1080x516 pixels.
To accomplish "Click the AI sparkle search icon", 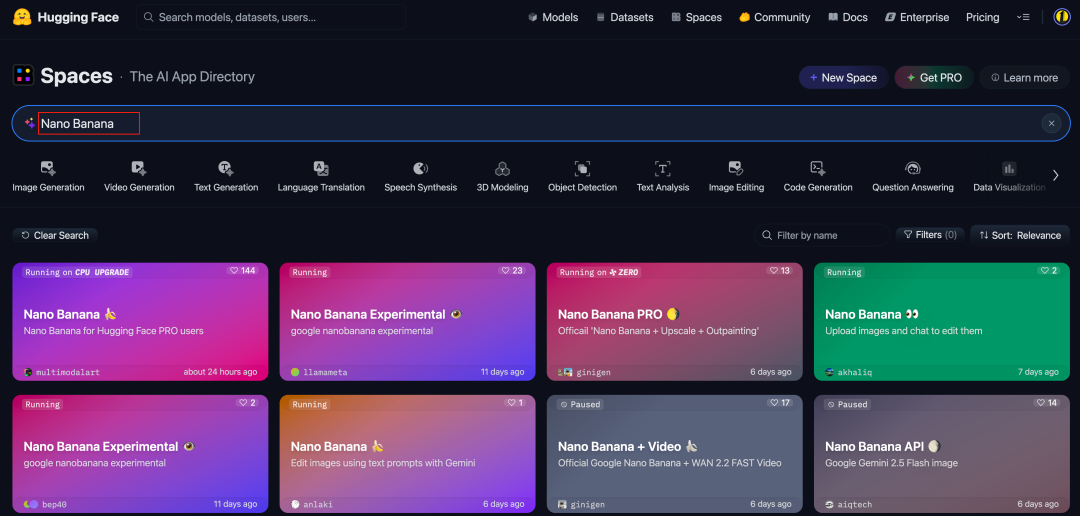I will point(30,123).
